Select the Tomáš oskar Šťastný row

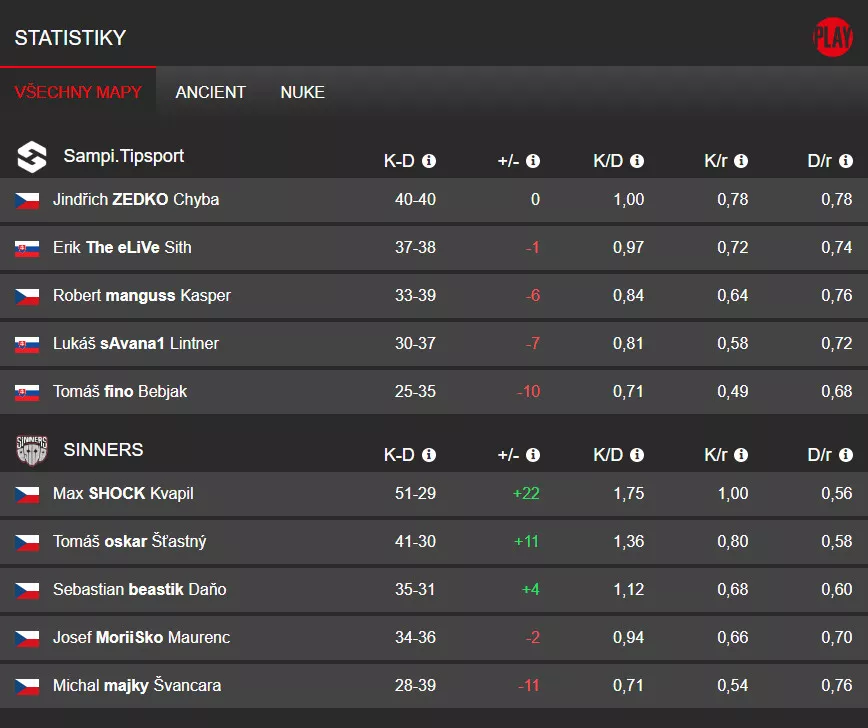coord(130,541)
